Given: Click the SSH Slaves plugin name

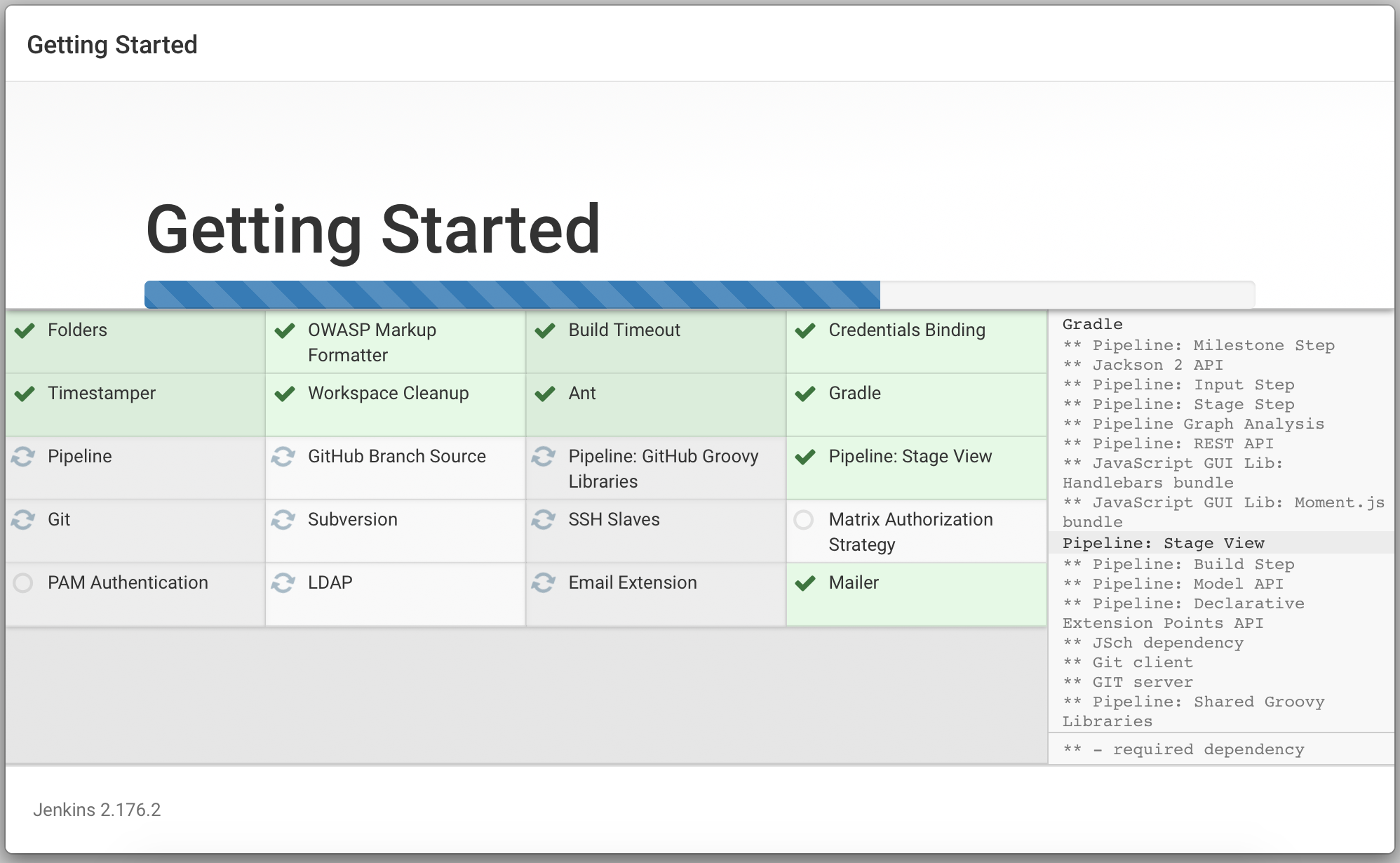Looking at the screenshot, I should 614,519.
